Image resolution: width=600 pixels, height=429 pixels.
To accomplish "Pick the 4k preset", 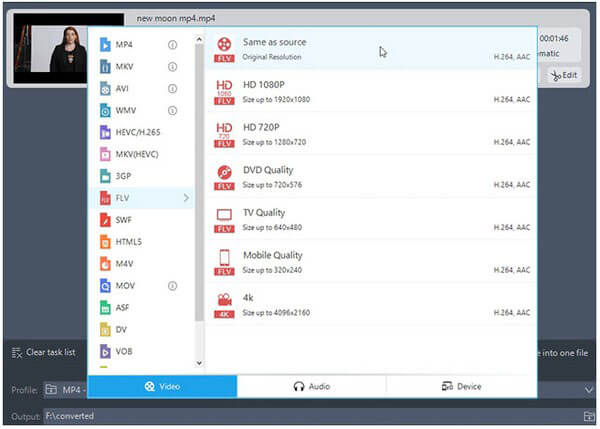I will (371, 305).
